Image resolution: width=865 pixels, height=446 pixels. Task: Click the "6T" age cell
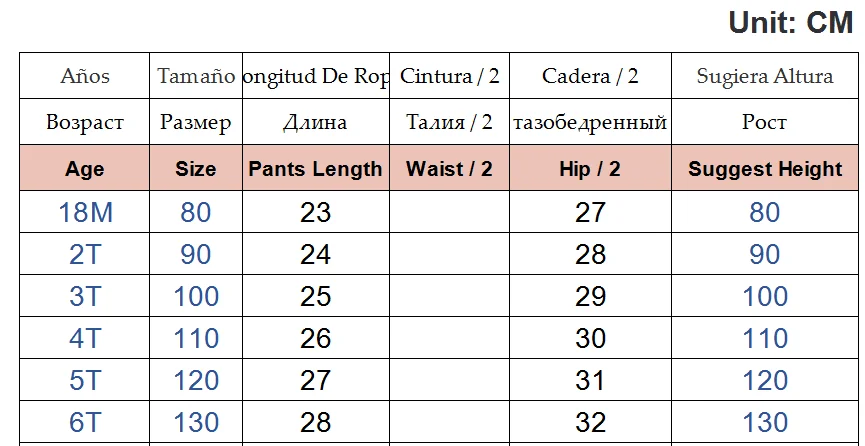pos(85,423)
